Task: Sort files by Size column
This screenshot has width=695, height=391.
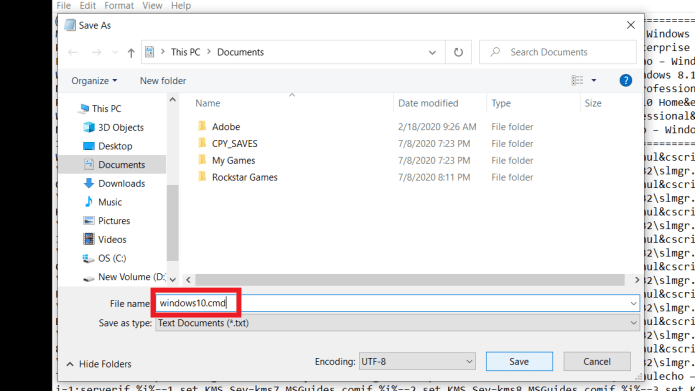Action: click(x=593, y=103)
